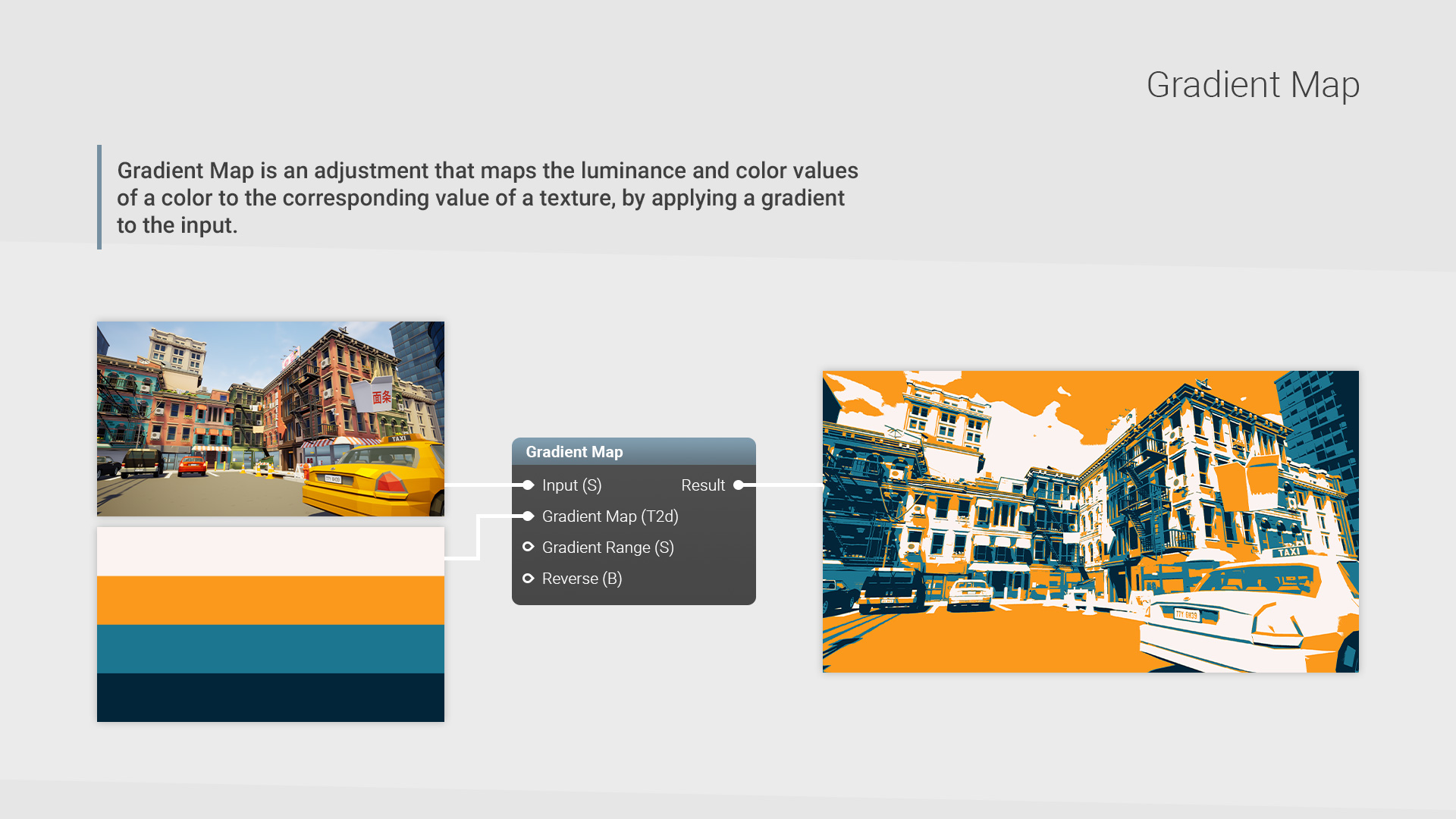Viewport: 1456px width, 819px height.
Task: Click the Gradient Map slide title
Action: (1253, 85)
